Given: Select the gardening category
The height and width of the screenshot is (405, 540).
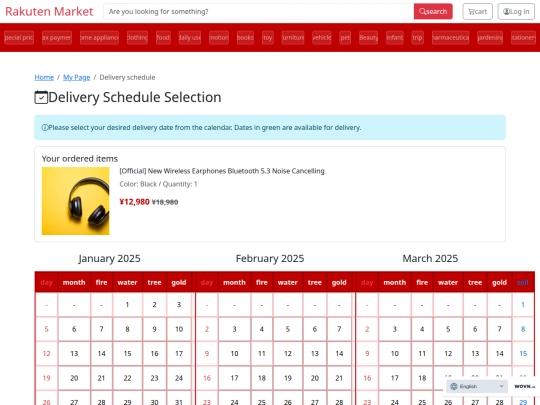Looking at the screenshot, I should (490, 38).
